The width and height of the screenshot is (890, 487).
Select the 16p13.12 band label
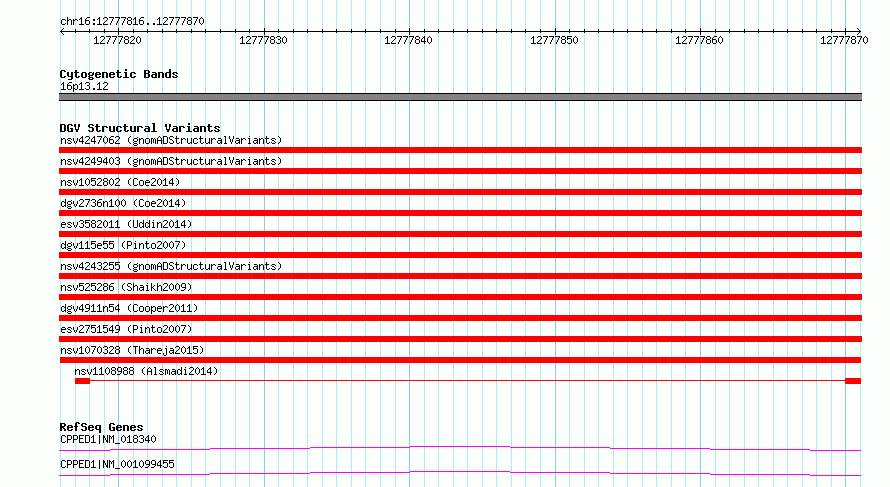(84, 86)
